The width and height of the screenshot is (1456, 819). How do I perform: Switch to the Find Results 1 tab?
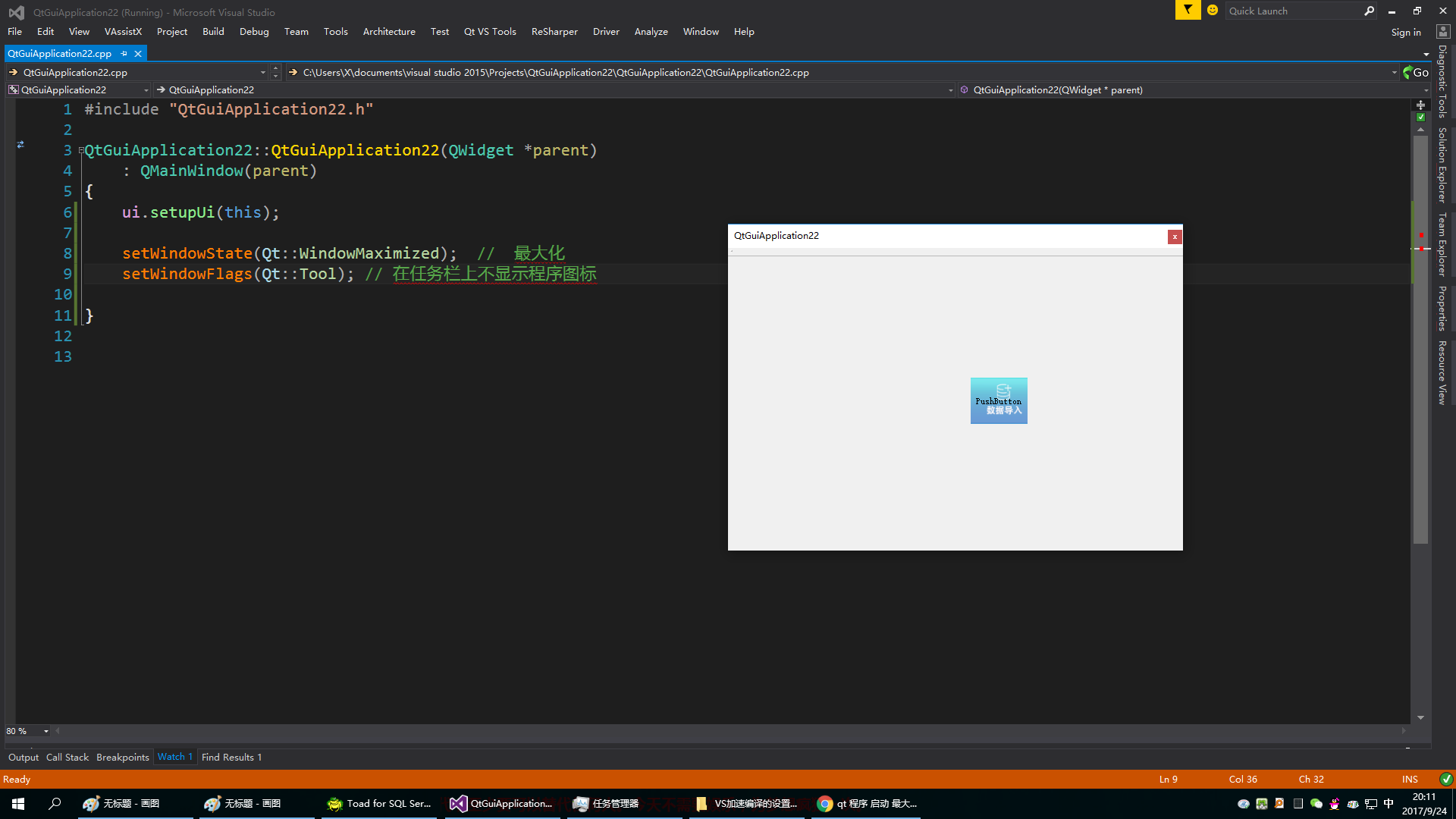[231, 758]
